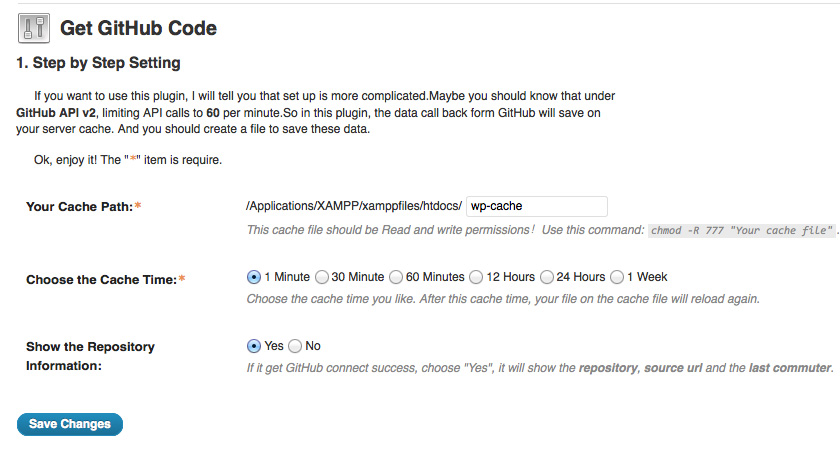Click the Your Cache Path label
The image size is (840, 460).
(x=78, y=207)
